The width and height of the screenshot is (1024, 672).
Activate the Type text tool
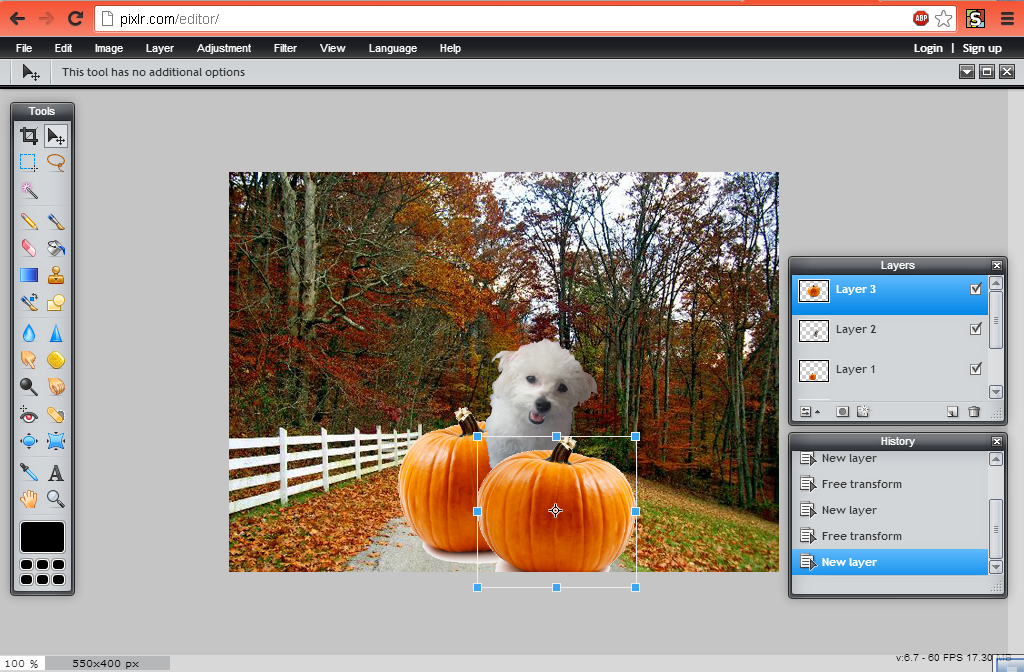coord(56,472)
